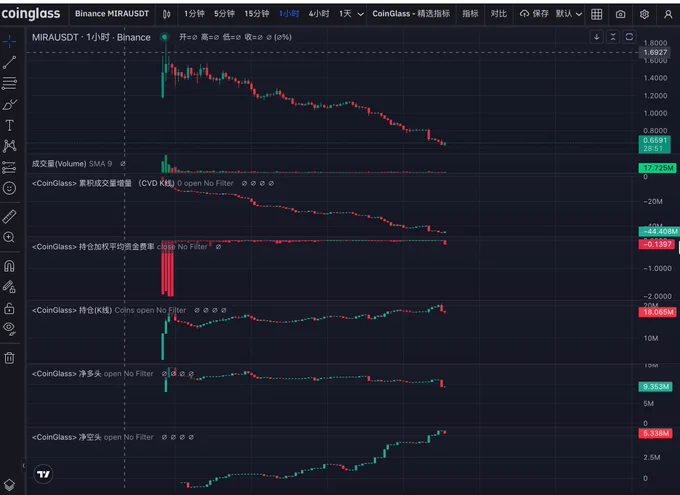Select the brush drawing tool
The image size is (680, 495).
10,105
